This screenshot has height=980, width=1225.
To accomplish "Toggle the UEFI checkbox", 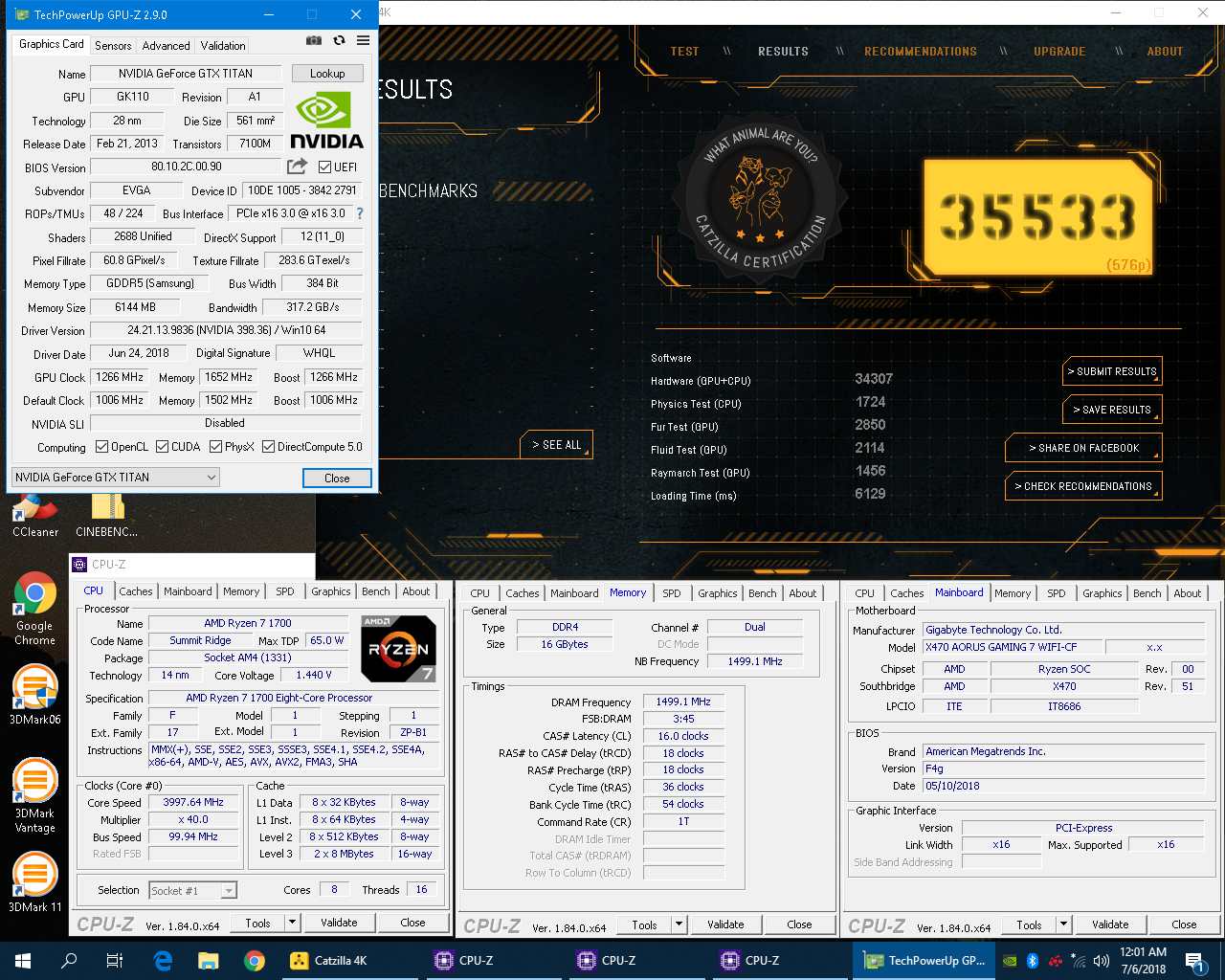I will click(324, 167).
